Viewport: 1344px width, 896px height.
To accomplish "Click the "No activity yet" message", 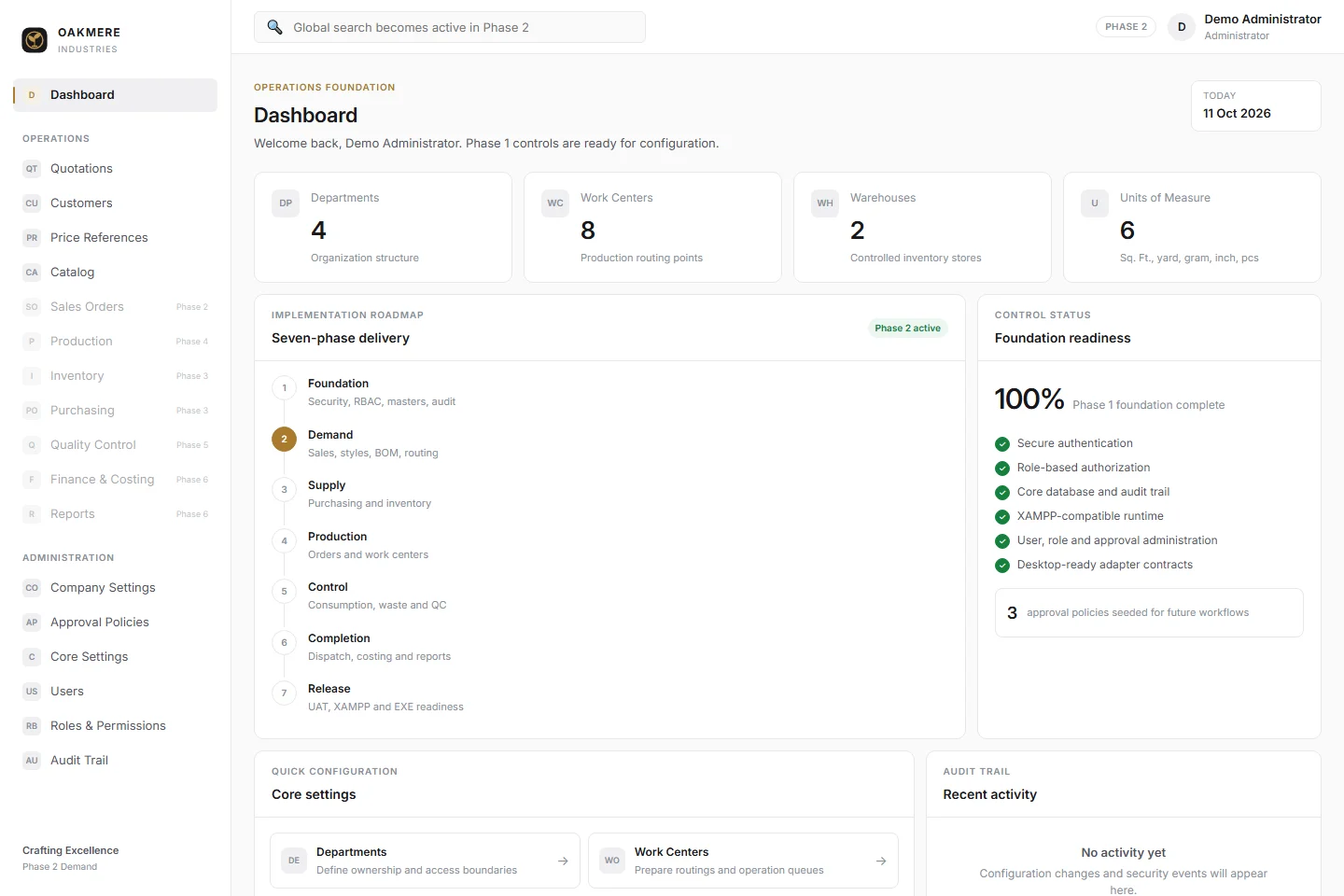I will [1124, 853].
